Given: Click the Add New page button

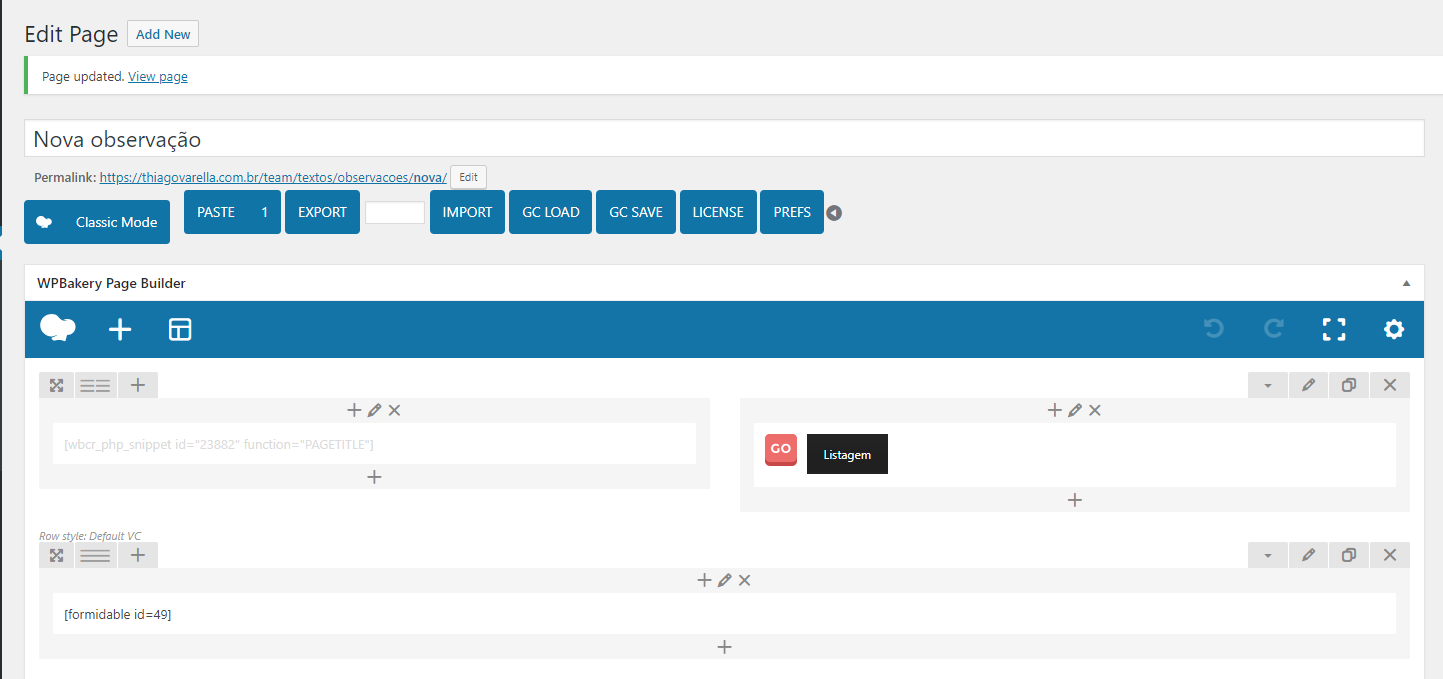Looking at the screenshot, I should (x=163, y=34).
